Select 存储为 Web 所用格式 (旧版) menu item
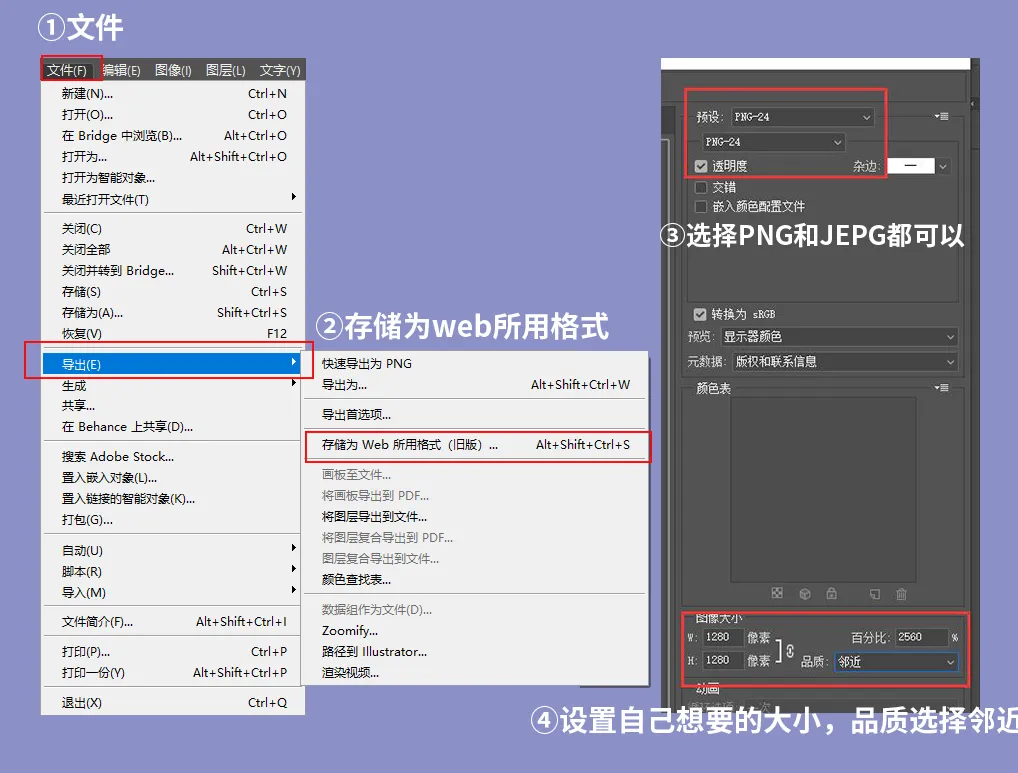The image size is (1018, 773). [x=409, y=445]
